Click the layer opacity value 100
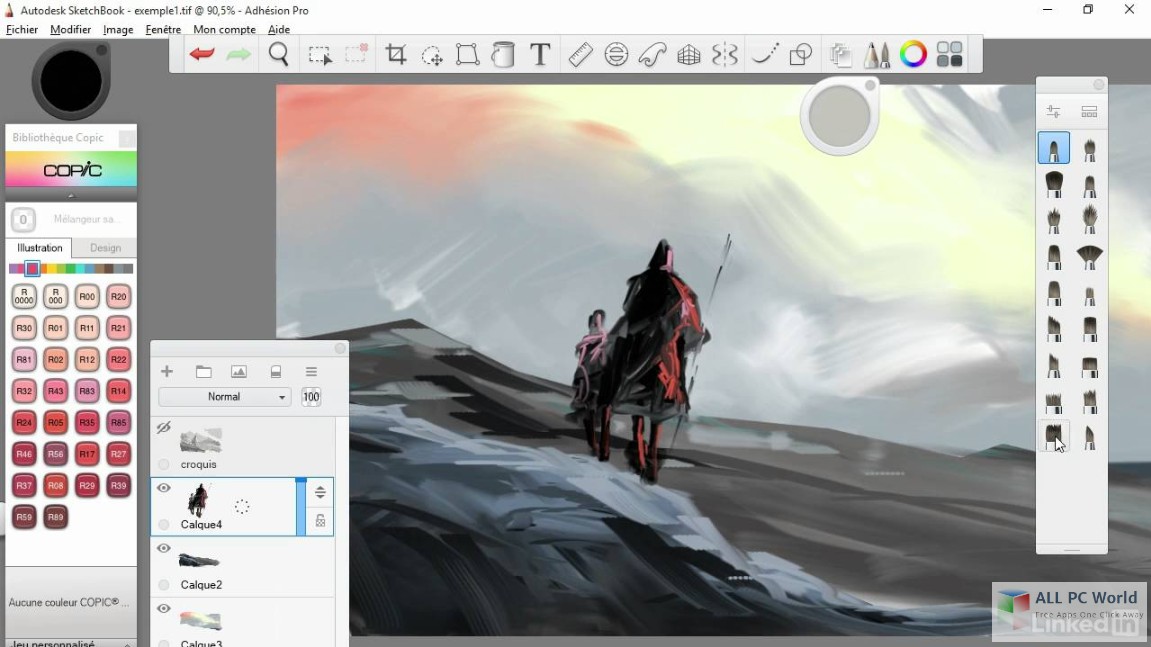 [311, 397]
